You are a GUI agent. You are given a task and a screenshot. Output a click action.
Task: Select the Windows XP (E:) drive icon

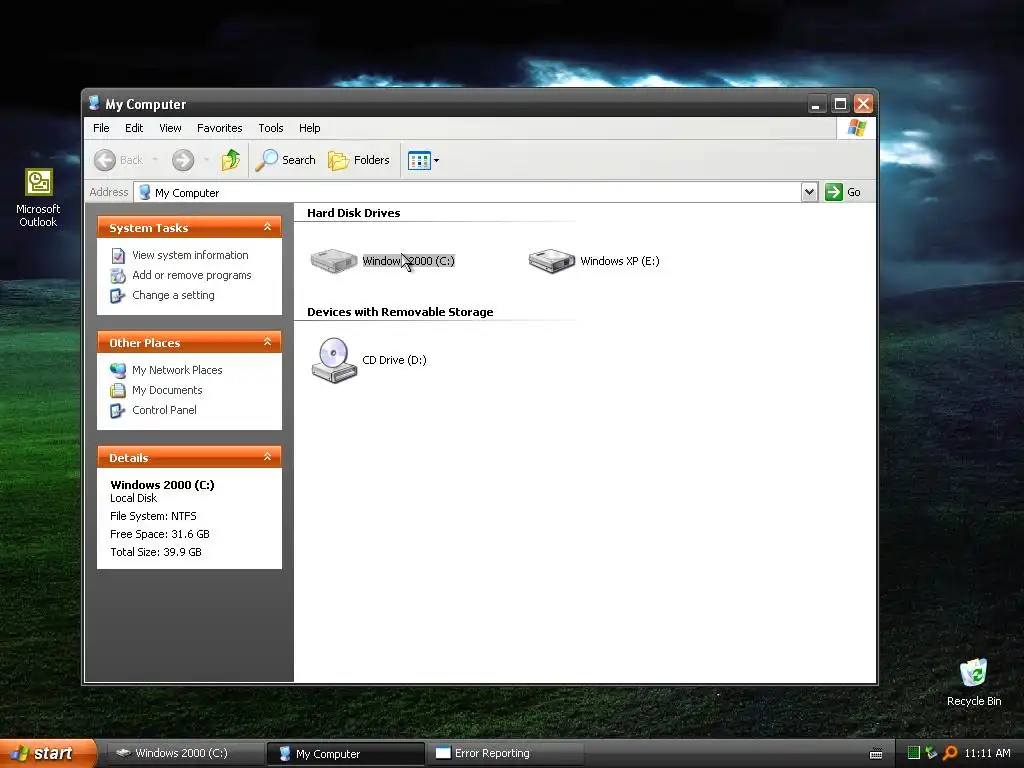[552, 261]
